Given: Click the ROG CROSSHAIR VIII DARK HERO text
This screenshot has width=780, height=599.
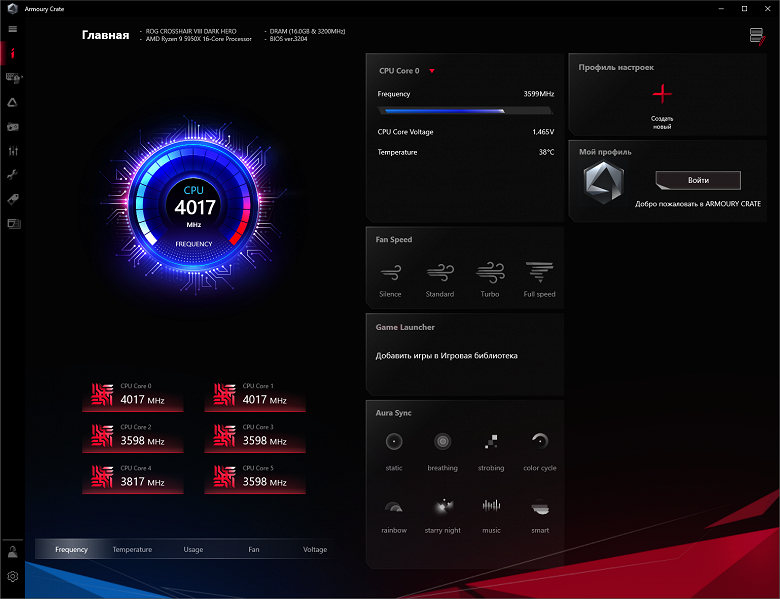Looking at the screenshot, I should click(x=191, y=31).
